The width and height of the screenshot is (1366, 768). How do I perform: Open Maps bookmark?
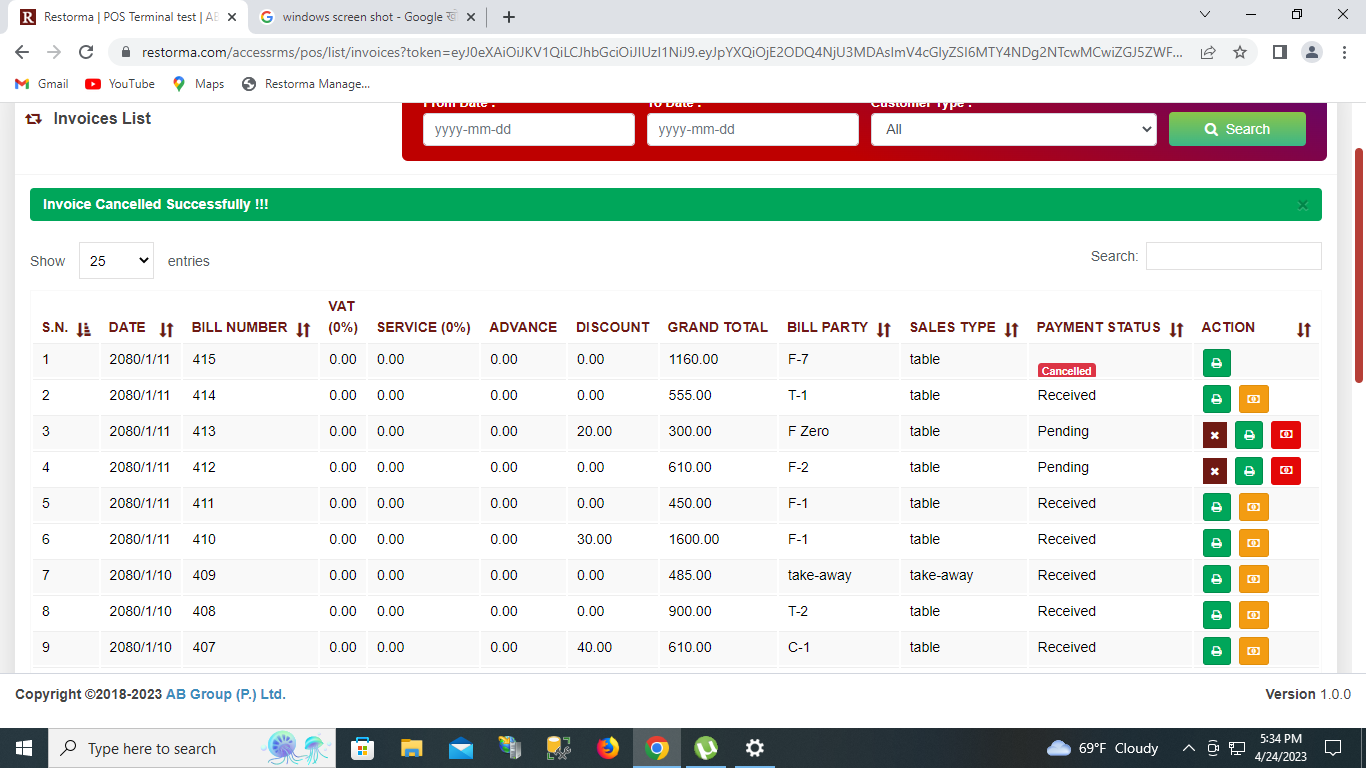198,84
